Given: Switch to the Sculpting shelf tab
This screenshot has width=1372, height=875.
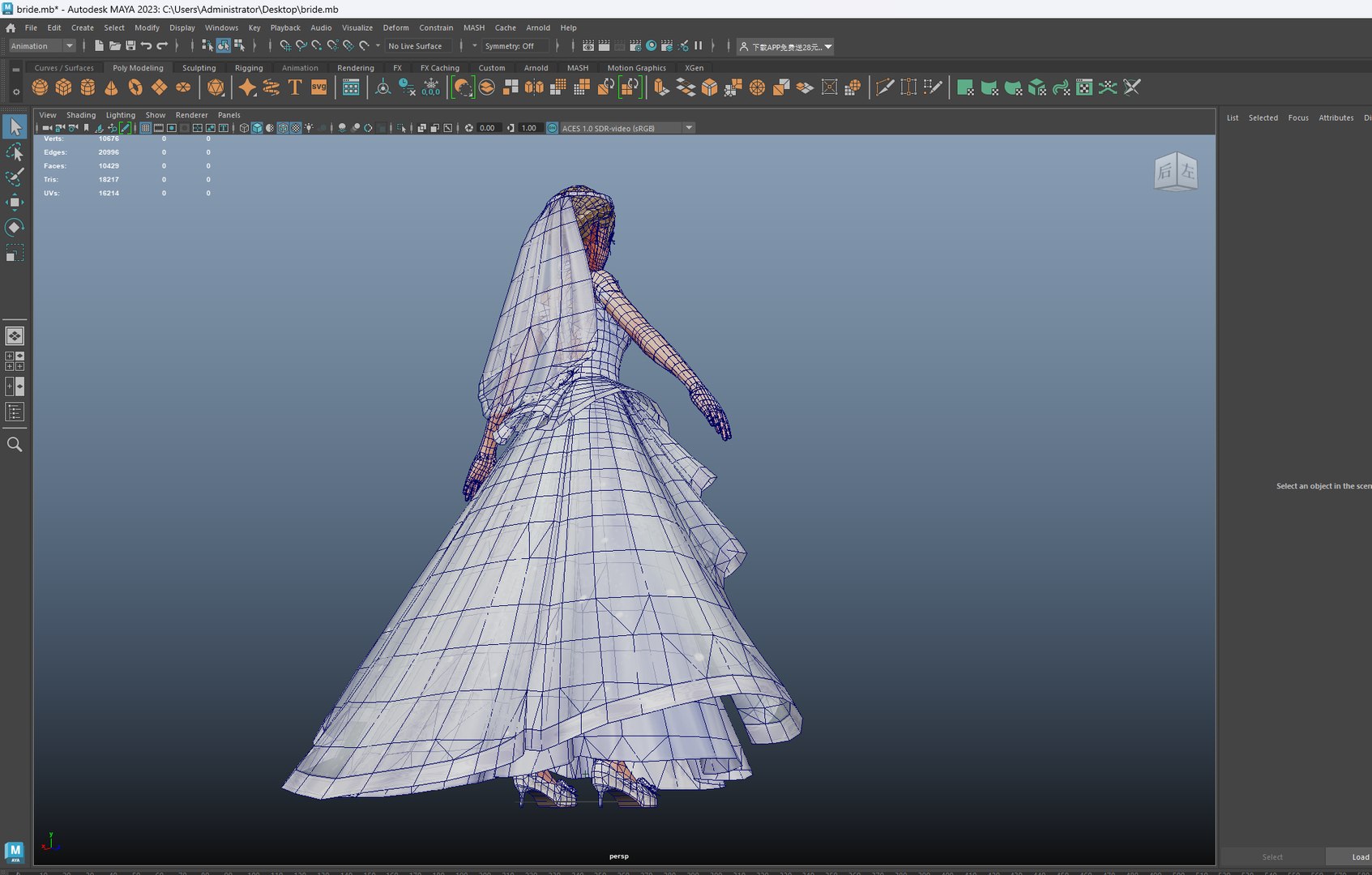Looking at the screenshot, I should (199, 68).
